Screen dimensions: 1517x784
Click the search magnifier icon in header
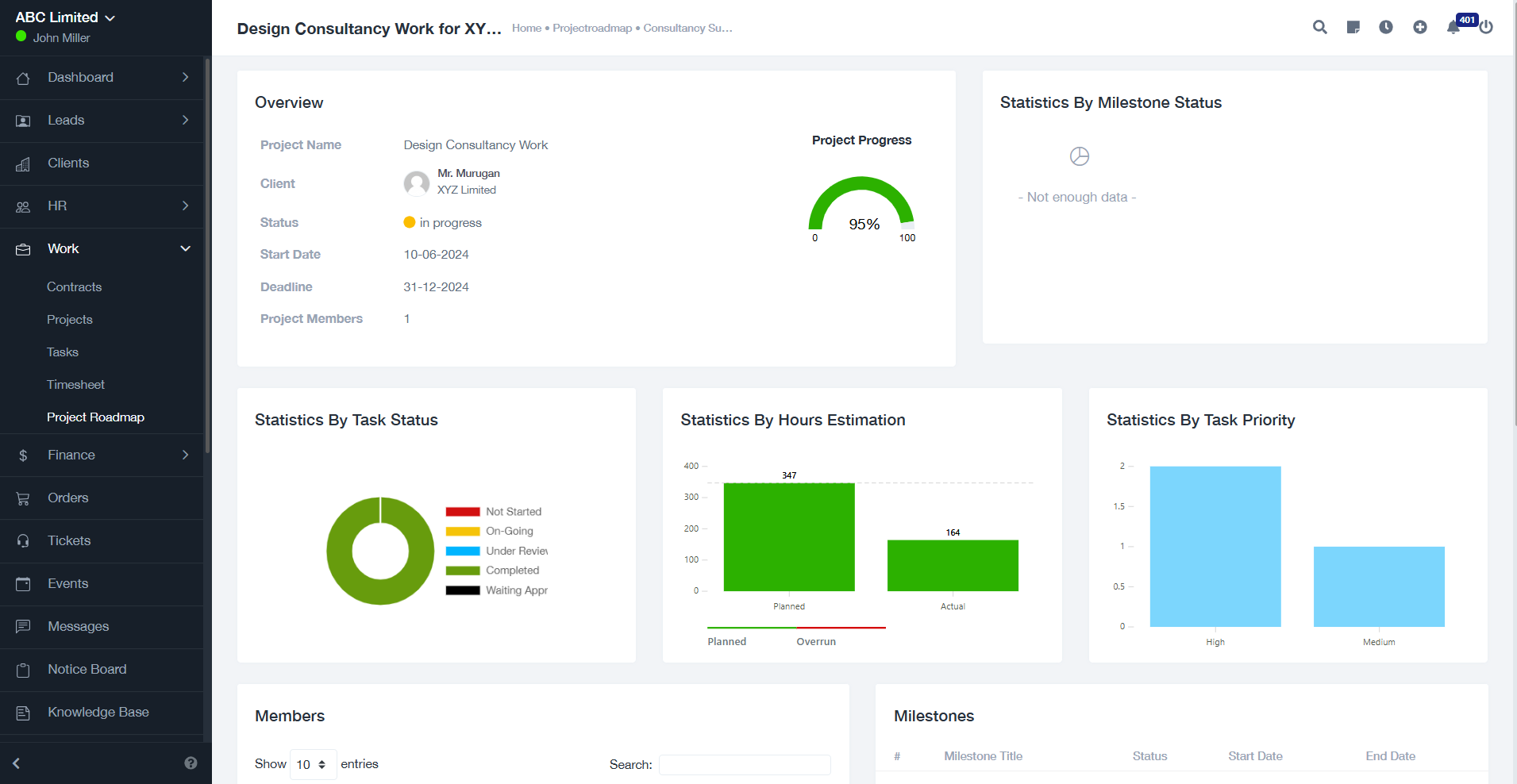click(x=1319, y=27)
